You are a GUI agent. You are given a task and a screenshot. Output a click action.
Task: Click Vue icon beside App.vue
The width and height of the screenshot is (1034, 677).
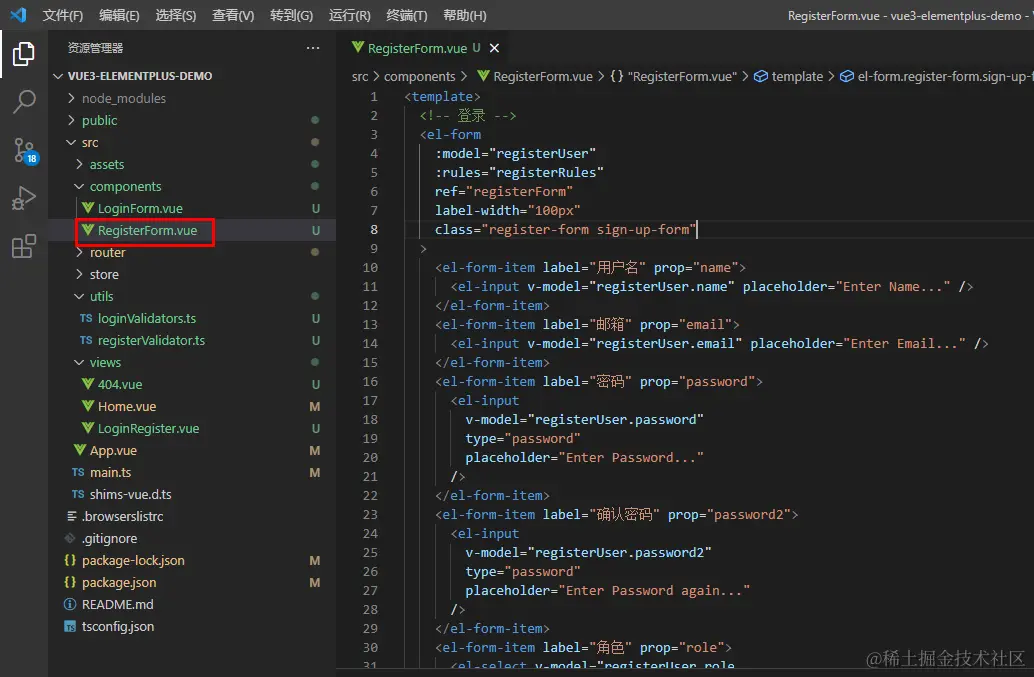pos(80,450)
